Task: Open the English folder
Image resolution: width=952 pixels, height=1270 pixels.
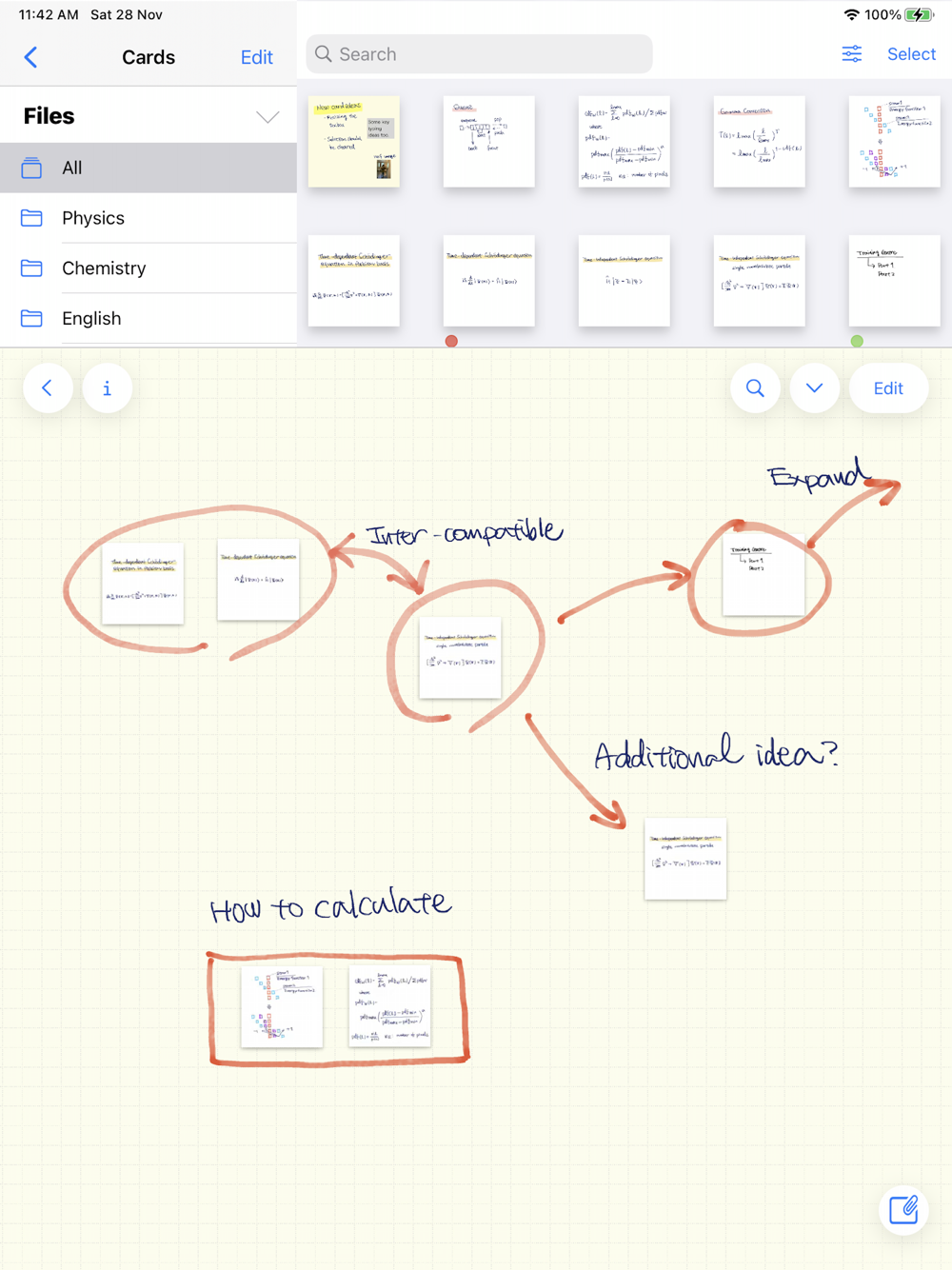Action: coord(149,318)
